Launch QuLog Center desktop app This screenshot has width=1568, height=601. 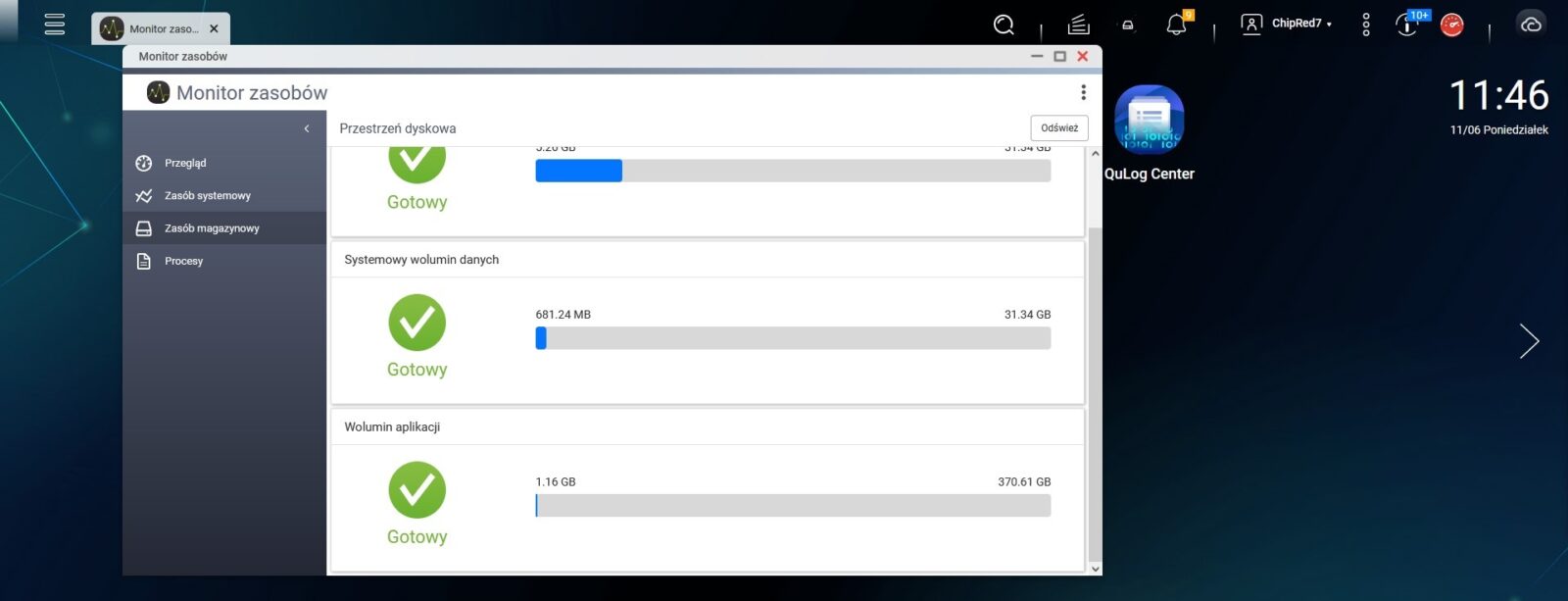point(1149,121)
